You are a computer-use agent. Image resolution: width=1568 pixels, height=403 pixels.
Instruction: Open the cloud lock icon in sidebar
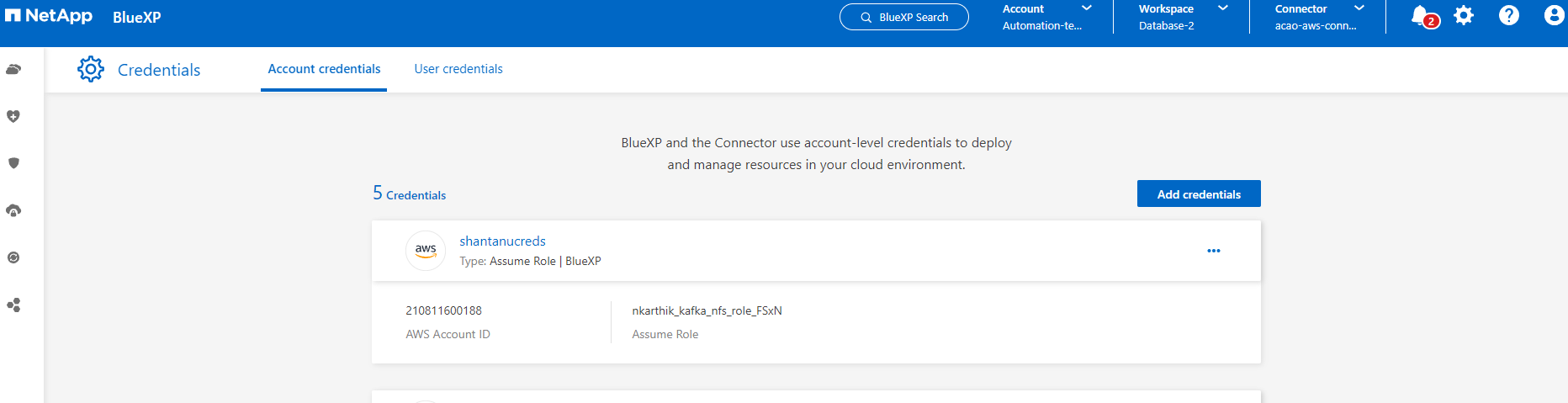click(13, 210)
